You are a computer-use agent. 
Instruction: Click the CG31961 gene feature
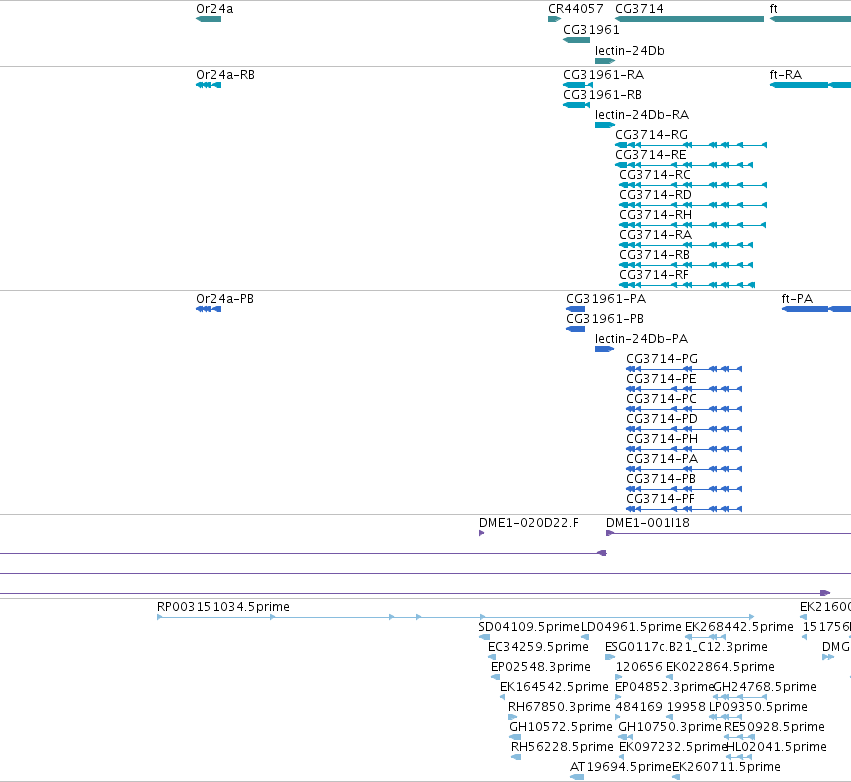pyautogui.click(x=576, y=40)
